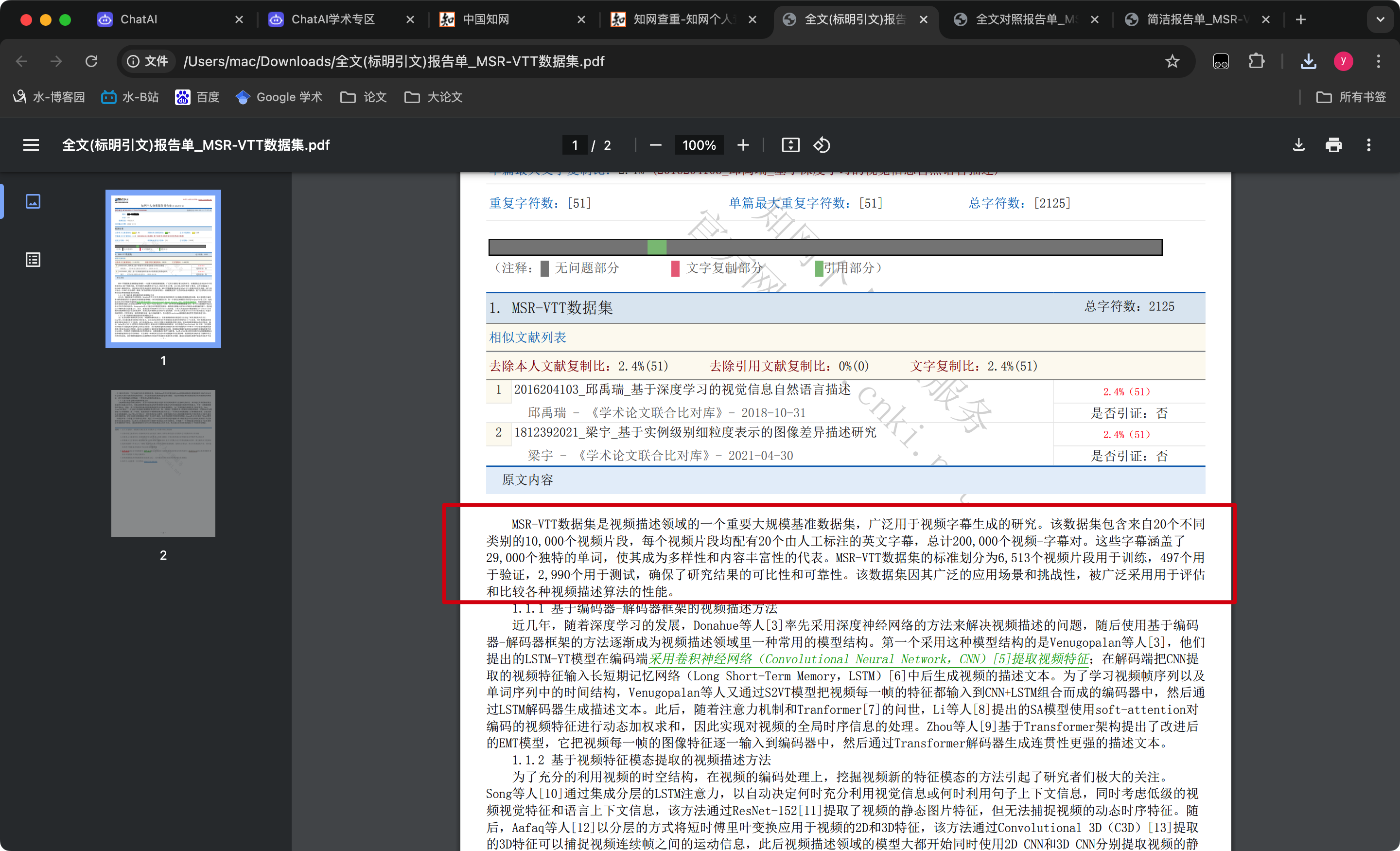Download the PDF from viewer toolbar
Viewport: 1400px width, 851px height.
click(x=1298, y=145)
